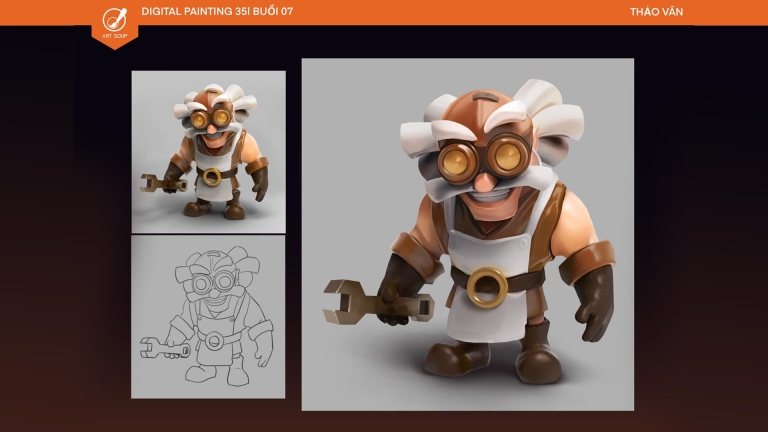Open the small colored character thumbnail
This screenshot has width=768, height=432.
click(x=208, y=151)
